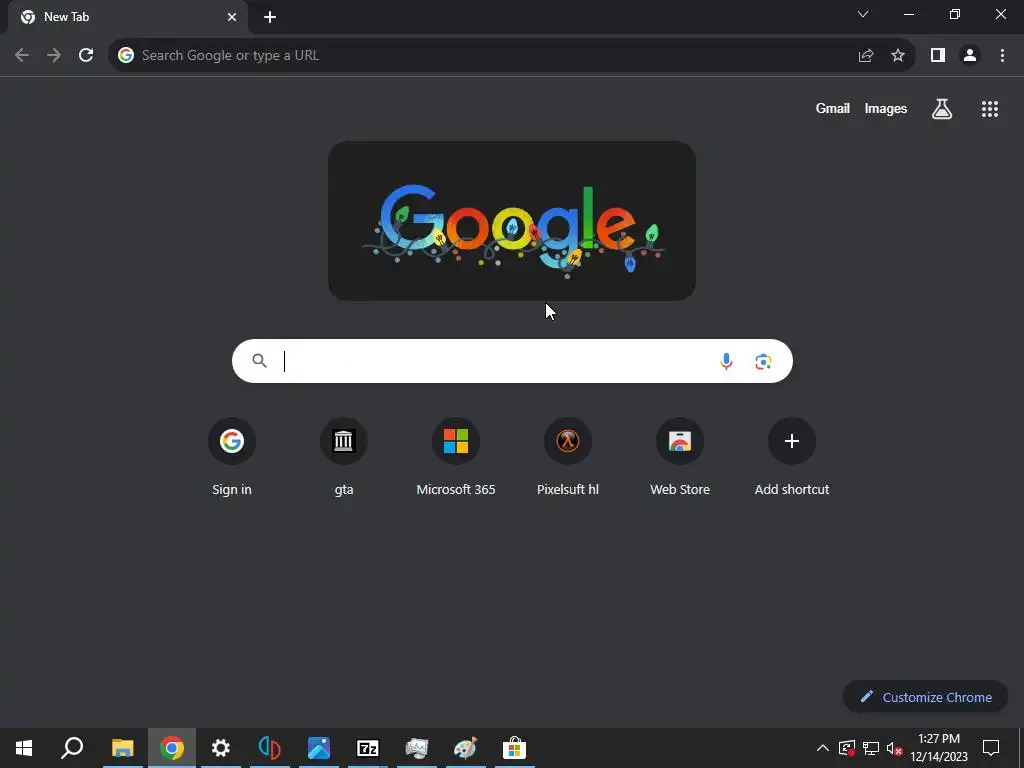Viewport: 1024px width, 768px height.
Task: Click the holiday Google doodle
Action: click(x=512, y=221)
